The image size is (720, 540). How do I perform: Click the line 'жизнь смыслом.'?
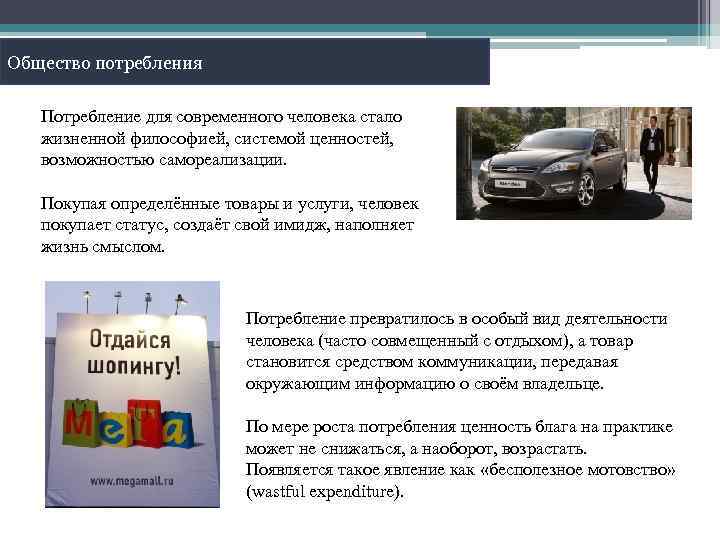click(x=102, y=247)
